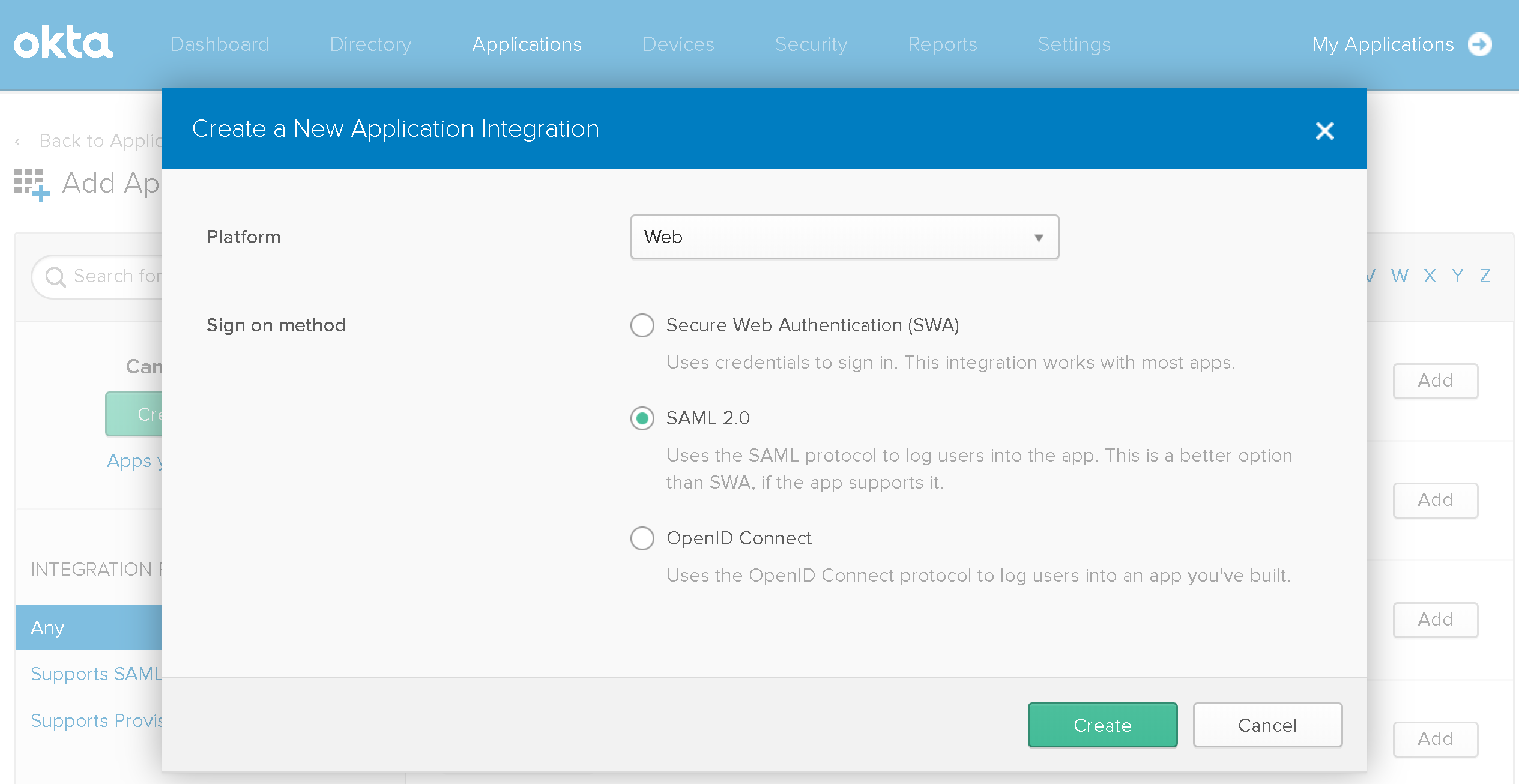Open the Settings menu
Screen dimensions: 1519x784
coord(1074,44)
